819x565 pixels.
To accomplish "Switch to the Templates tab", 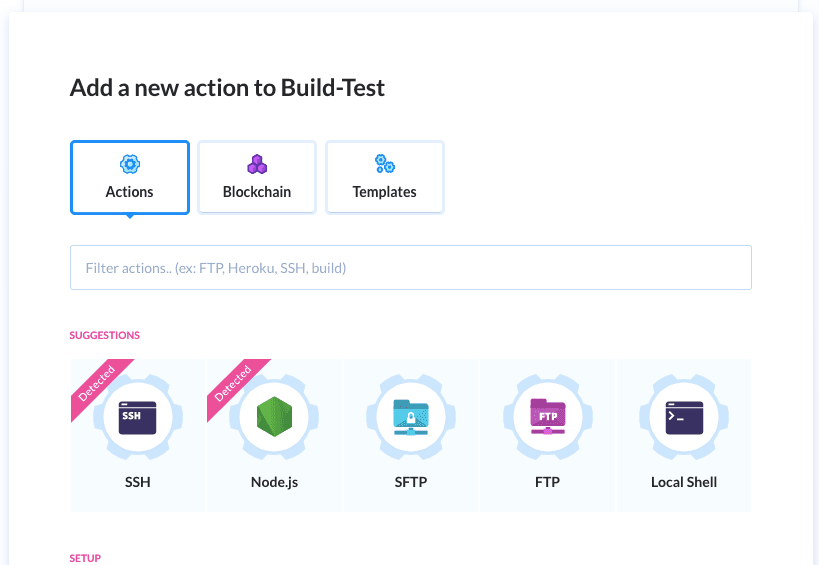I will coord(384,178).
